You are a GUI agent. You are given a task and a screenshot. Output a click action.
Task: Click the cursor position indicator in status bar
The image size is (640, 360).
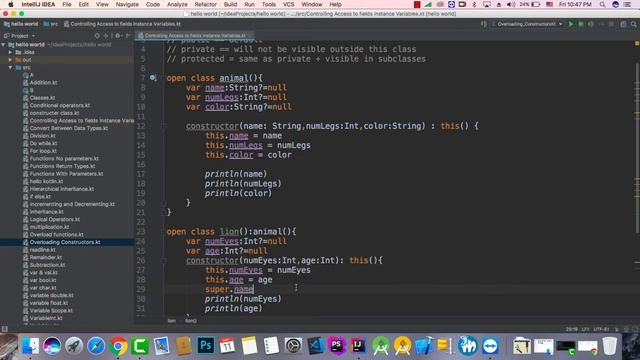click(572, 329)
